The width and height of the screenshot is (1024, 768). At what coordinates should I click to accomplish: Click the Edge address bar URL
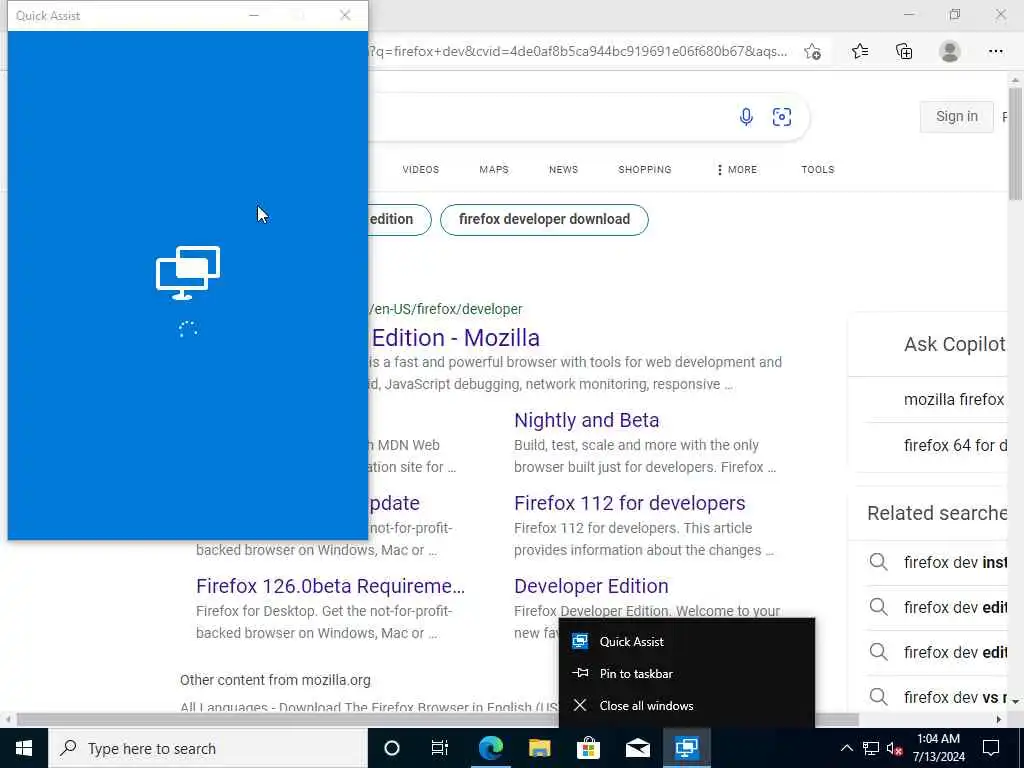(x=578, y=51)
